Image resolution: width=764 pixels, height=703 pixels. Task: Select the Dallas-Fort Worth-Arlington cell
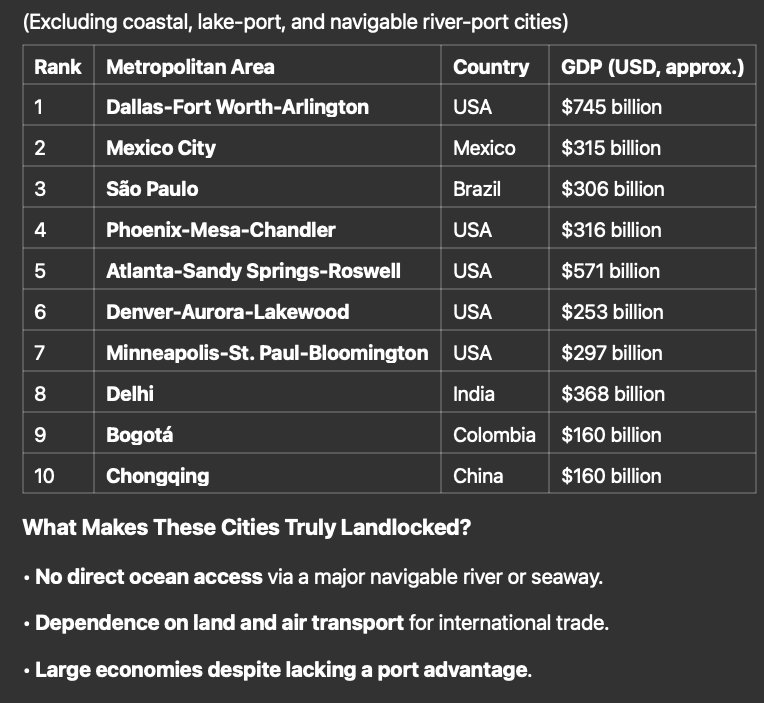click(x=237, y=107)
